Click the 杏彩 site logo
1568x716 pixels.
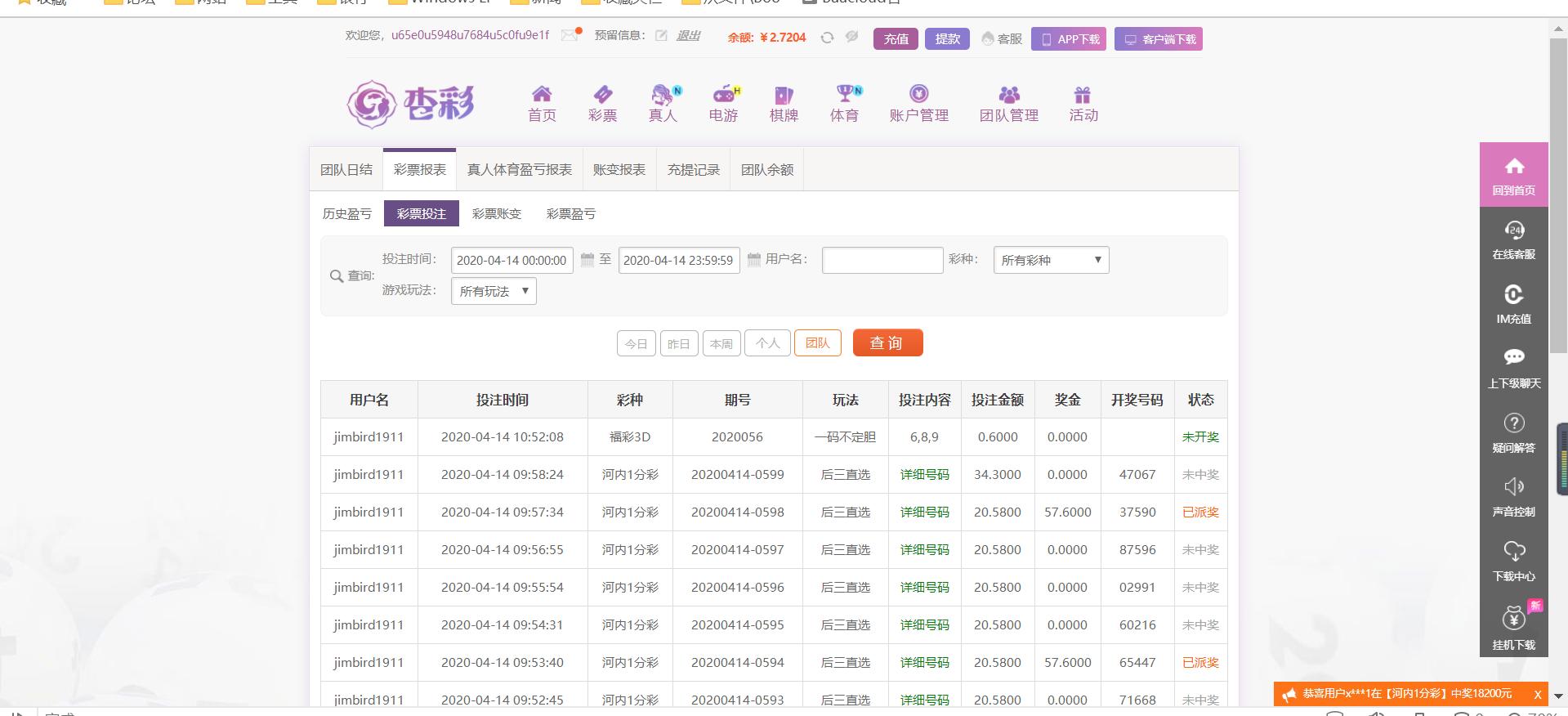(410, 104)
